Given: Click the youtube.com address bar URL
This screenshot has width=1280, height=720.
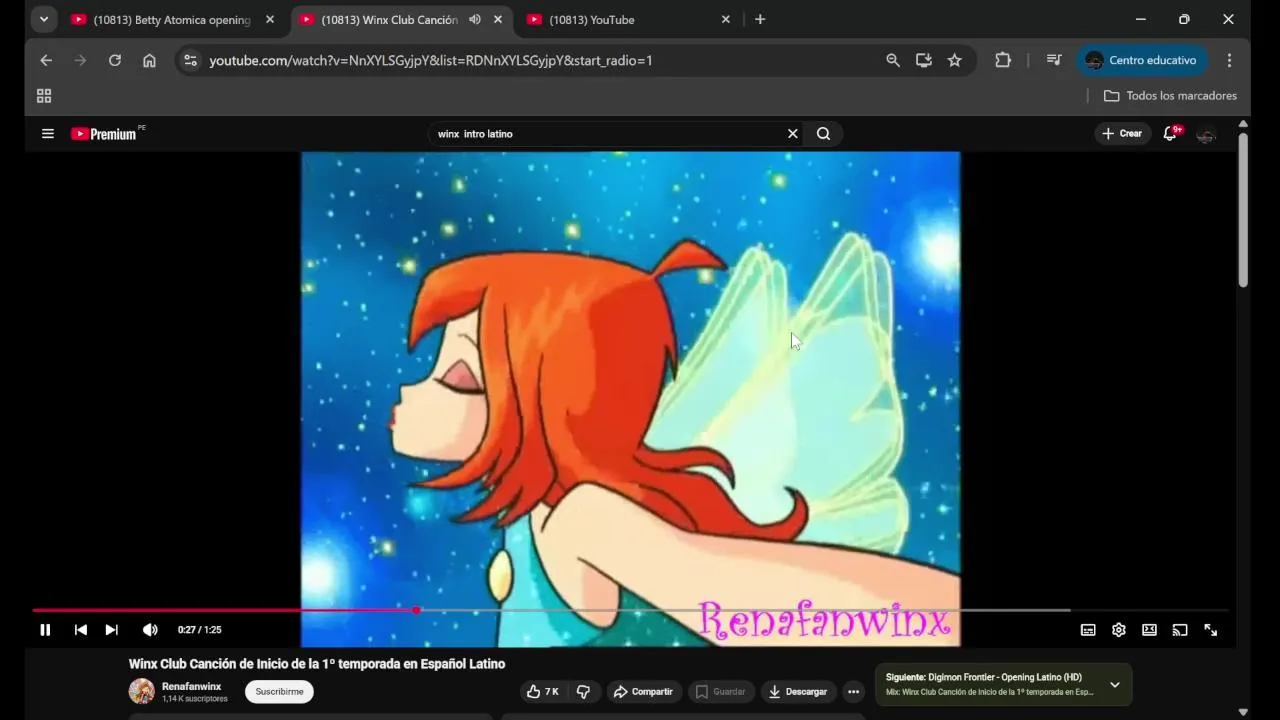Looking at the screenshot, I should (x=431, y=61).
